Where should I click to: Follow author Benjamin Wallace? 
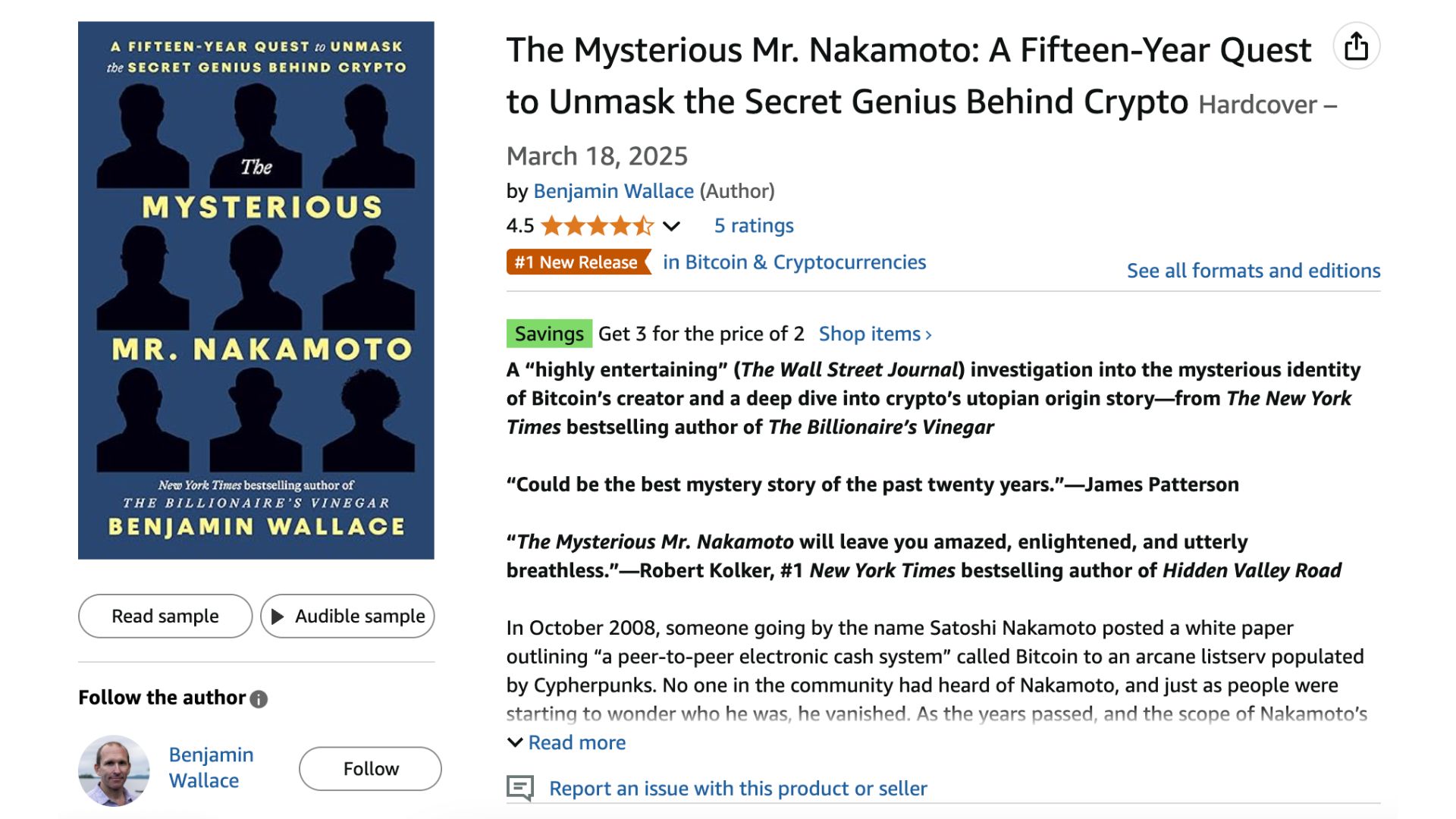pyautogui.click(x=370, y=769)
